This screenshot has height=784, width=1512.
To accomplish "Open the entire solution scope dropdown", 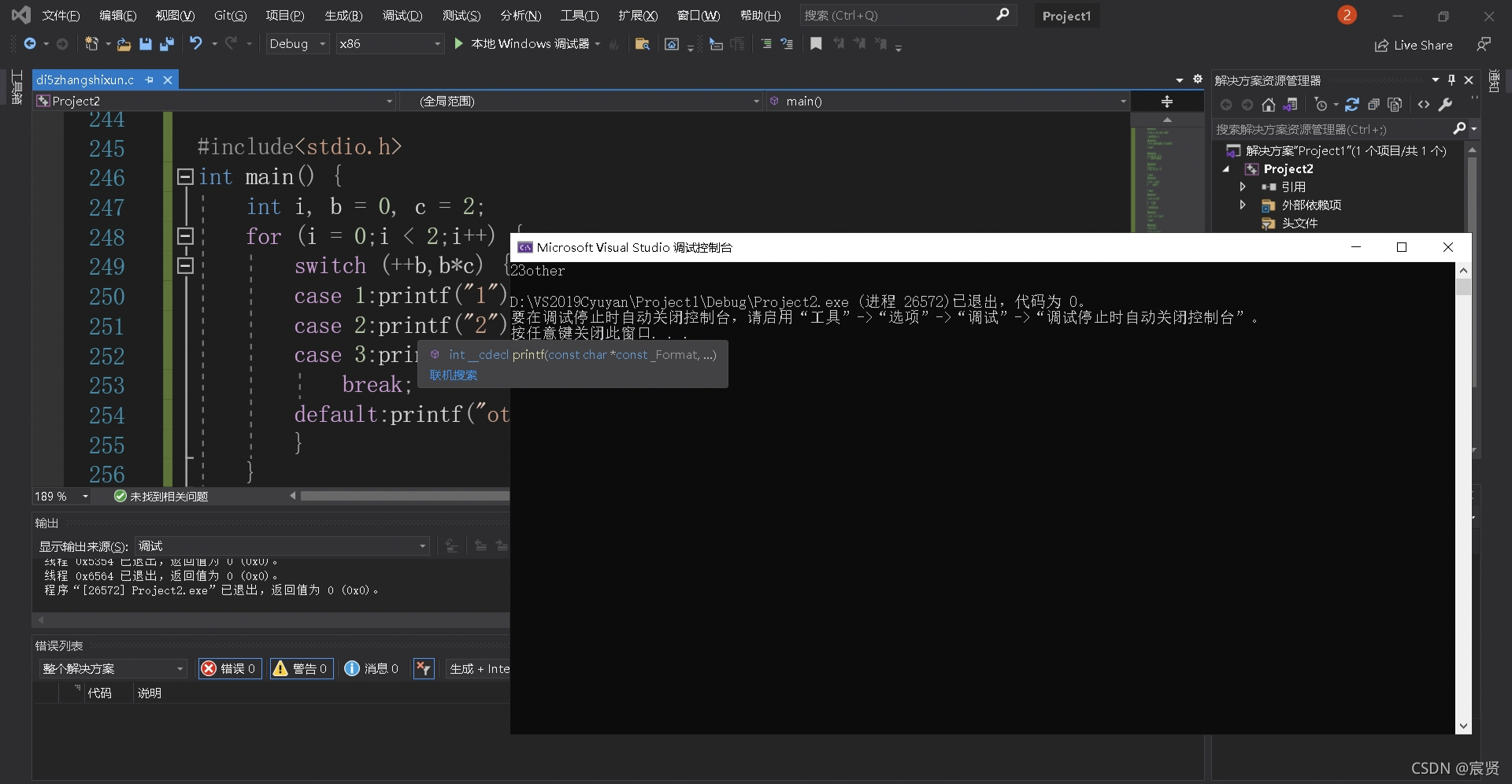I will point(113,668).
